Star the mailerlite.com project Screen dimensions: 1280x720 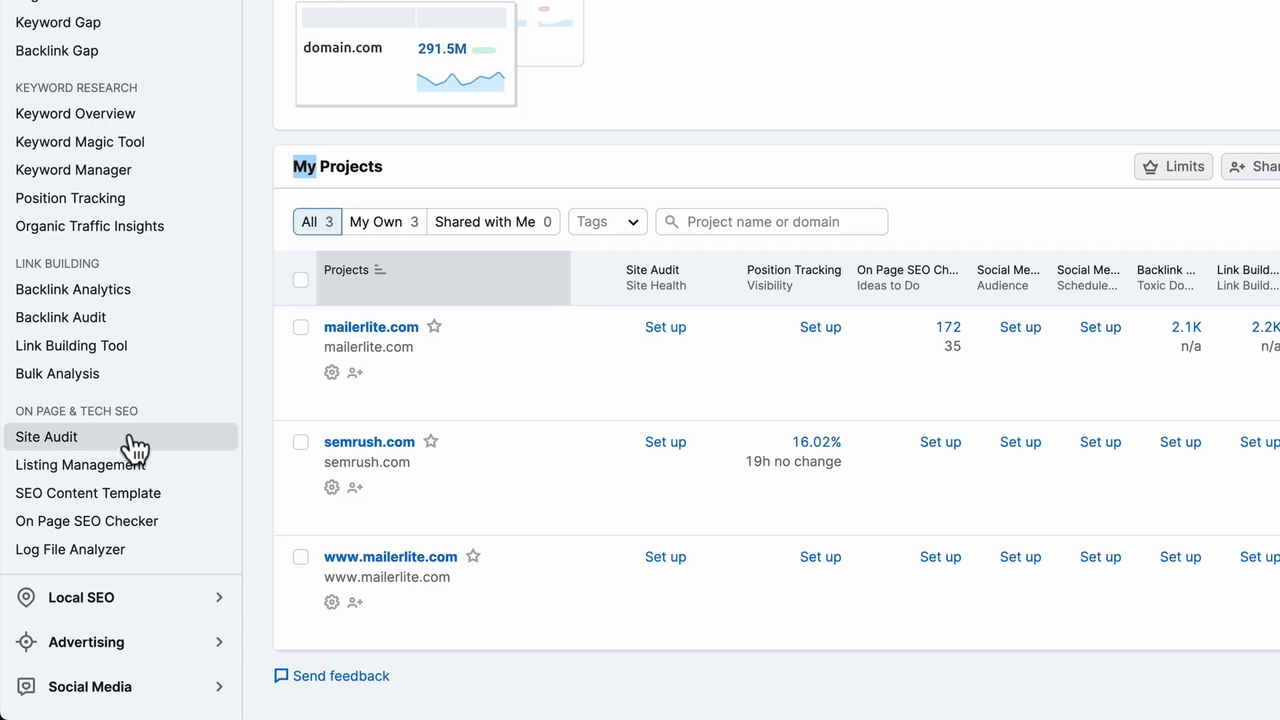click(x=434, y=326)
